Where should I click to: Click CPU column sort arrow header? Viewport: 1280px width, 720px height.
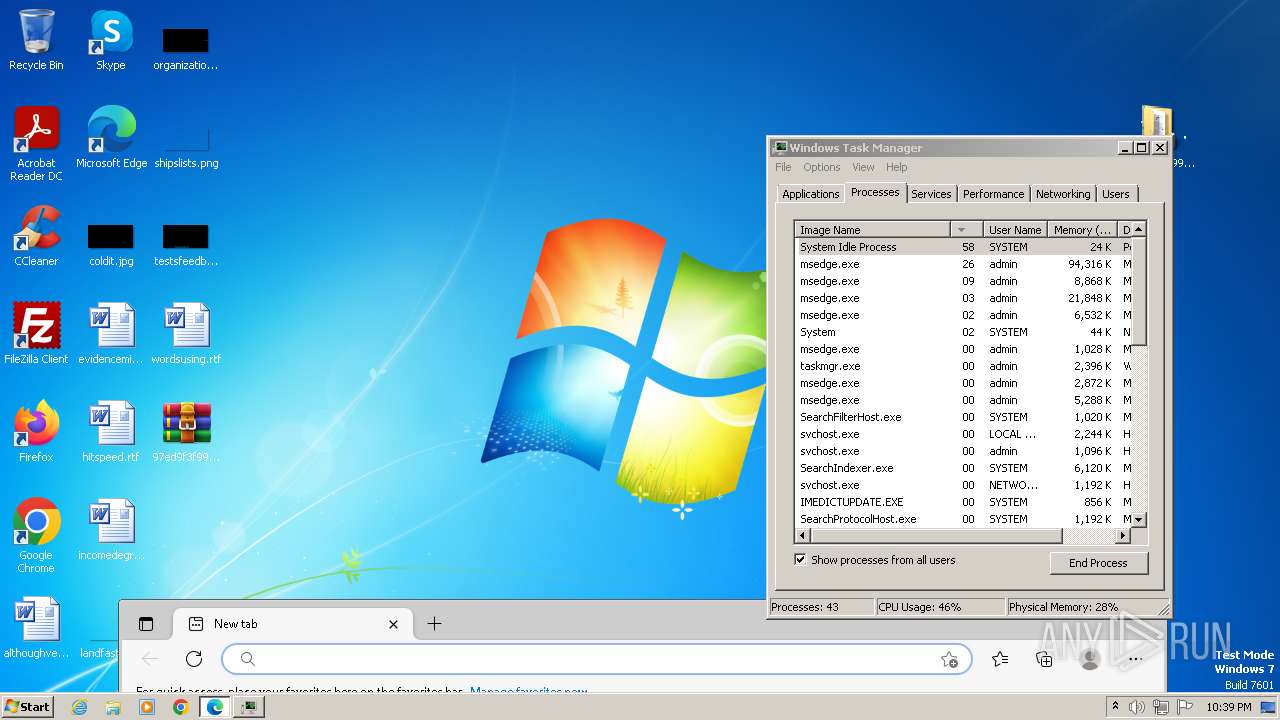point(966,230)
